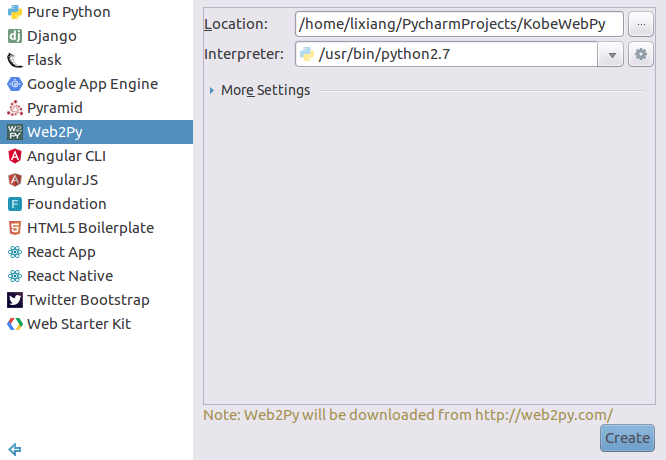Screen dimensions: 666x460
Task: Click the Pure Python project icon
Action: point(15,12)
